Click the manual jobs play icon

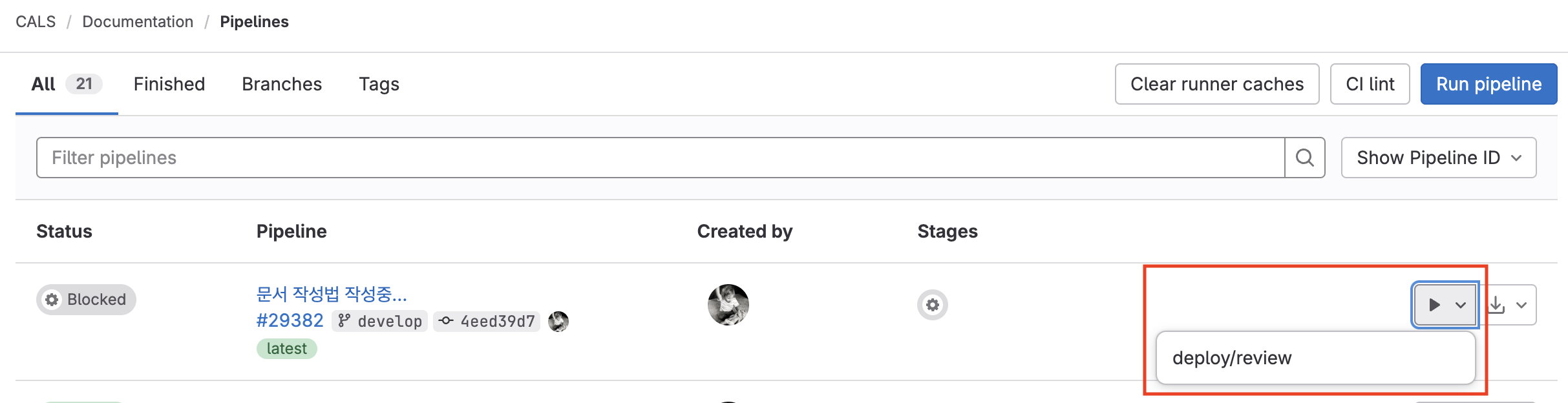coord(1434,305)
